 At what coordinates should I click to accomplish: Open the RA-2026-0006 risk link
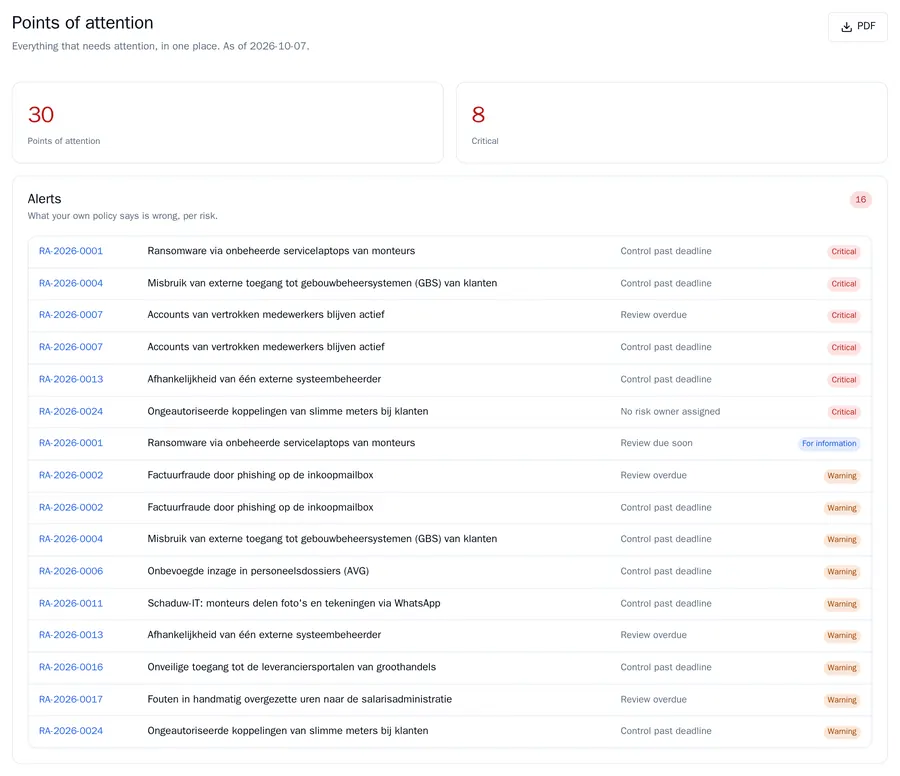tap(71, 571)
